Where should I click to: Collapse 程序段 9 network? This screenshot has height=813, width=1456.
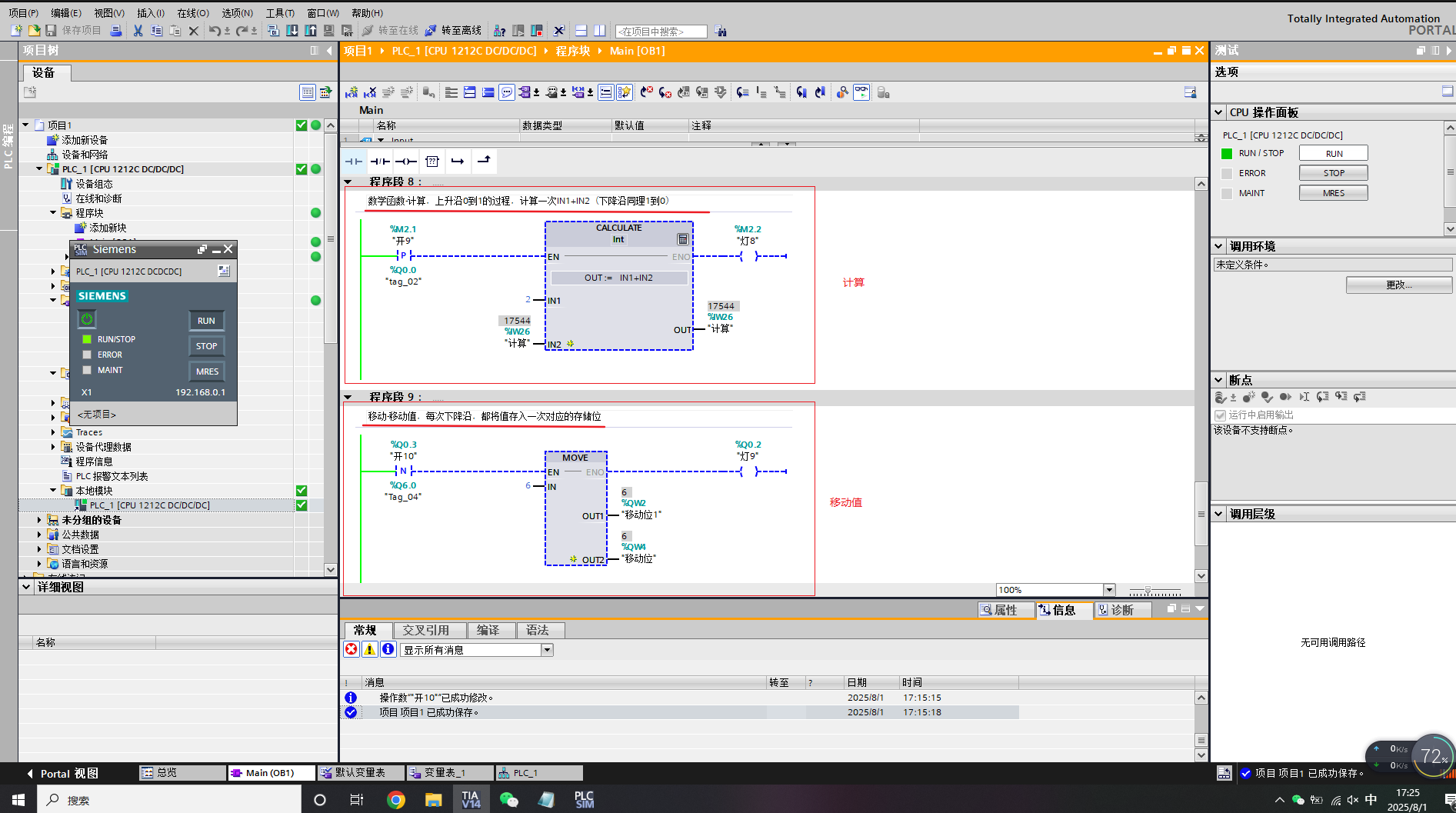(348, 398)
